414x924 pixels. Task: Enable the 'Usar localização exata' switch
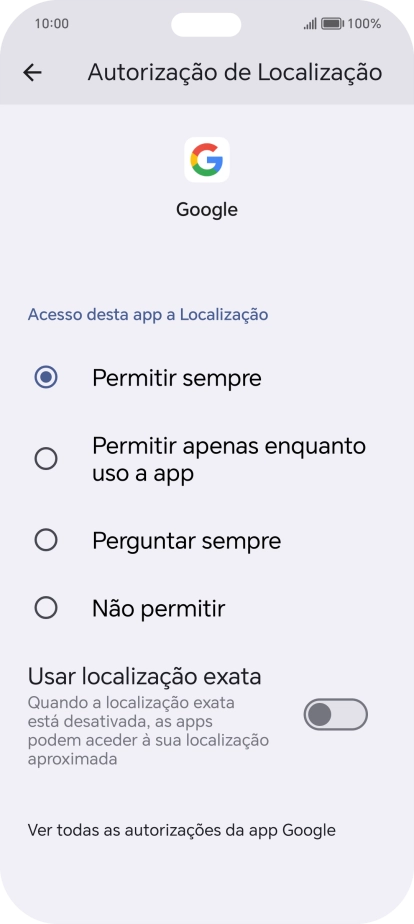point(336,714)
